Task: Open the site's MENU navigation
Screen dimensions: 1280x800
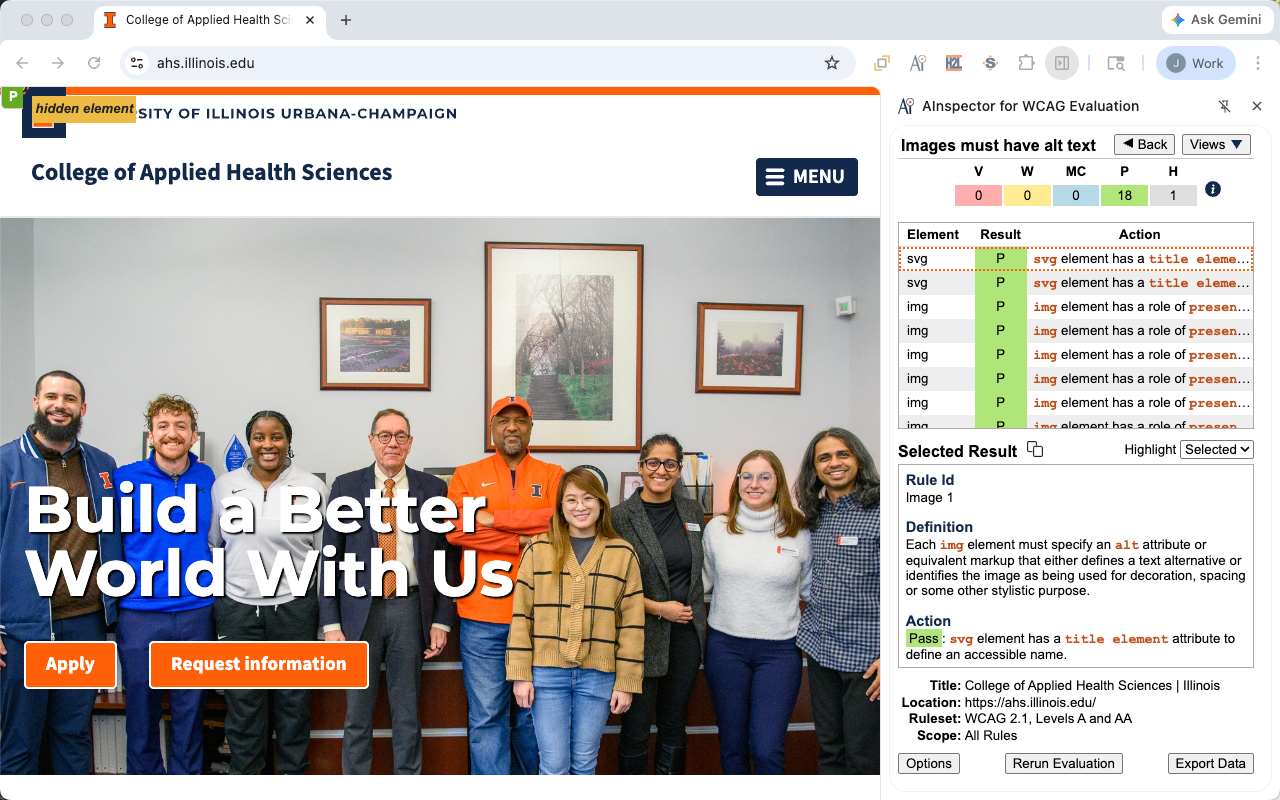Action: (807, 177)
